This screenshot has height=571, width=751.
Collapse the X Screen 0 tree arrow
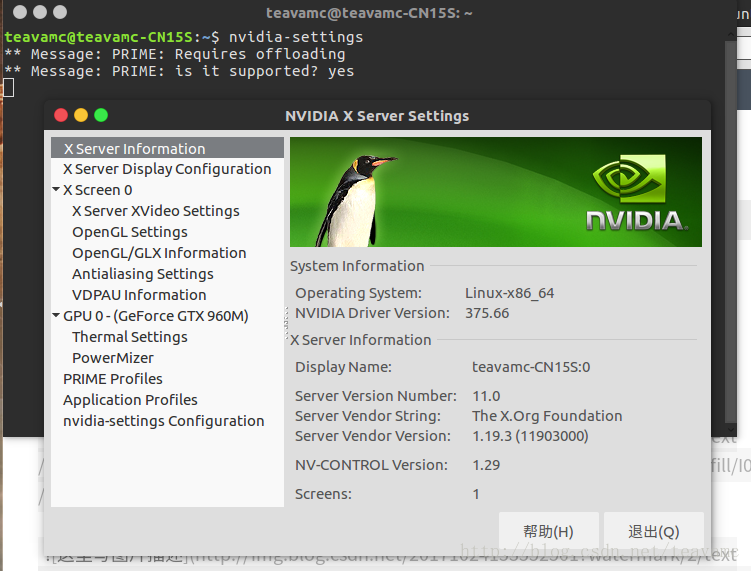click(56, 190)
